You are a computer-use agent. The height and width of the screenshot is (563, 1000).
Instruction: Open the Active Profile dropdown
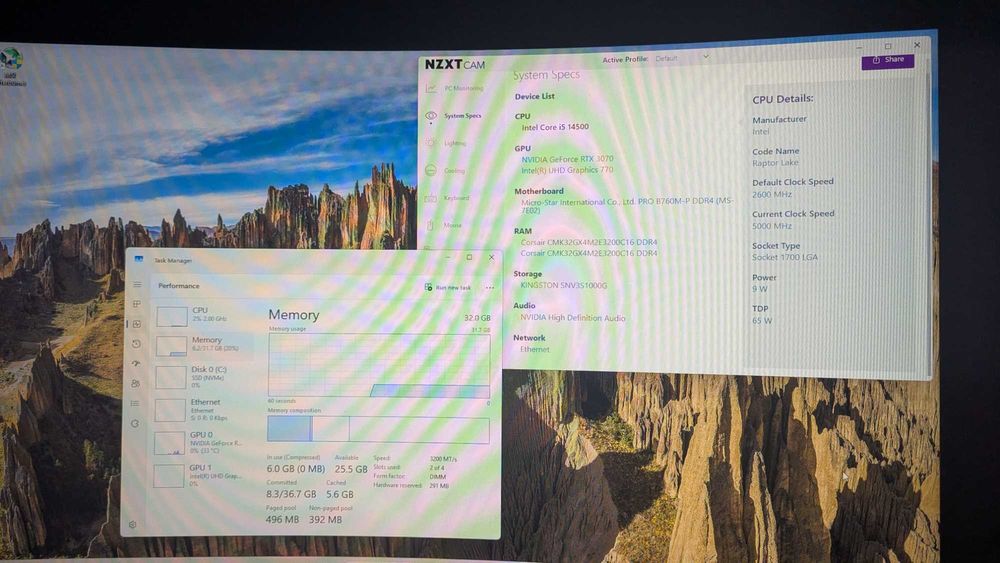tap(682, 58)
